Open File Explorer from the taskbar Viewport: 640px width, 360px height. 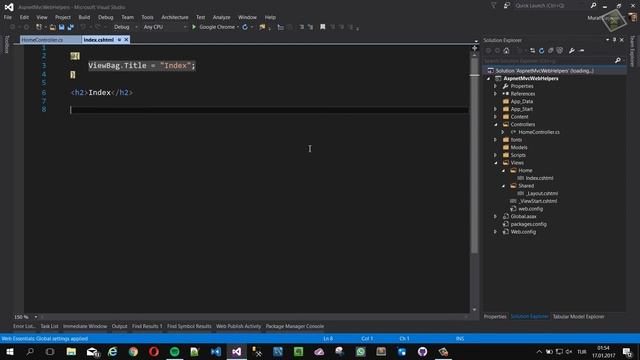(x=71, y=351)
